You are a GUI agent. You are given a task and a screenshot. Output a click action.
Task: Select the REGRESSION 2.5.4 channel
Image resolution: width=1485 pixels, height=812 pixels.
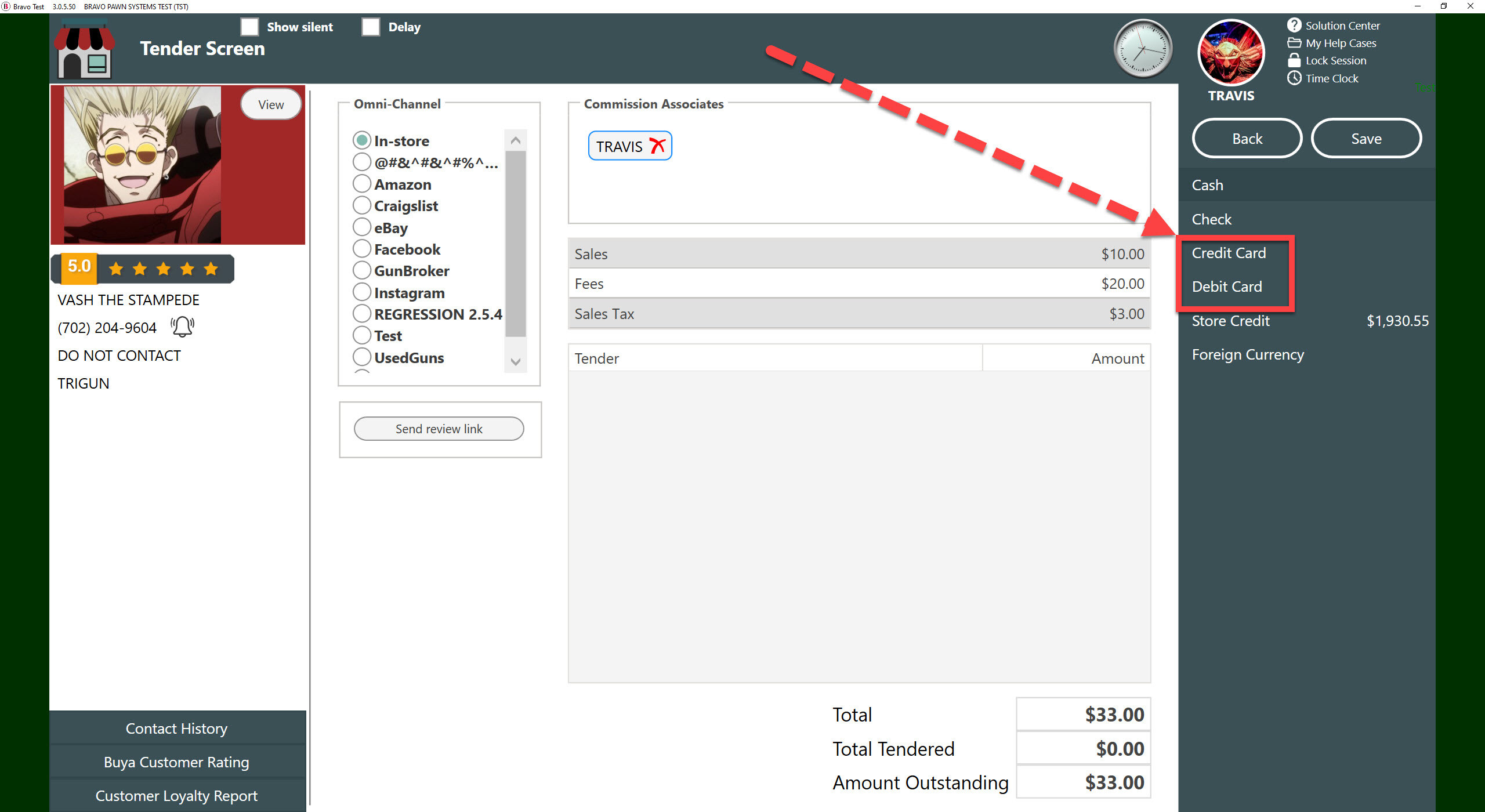[x=362, y=314]
